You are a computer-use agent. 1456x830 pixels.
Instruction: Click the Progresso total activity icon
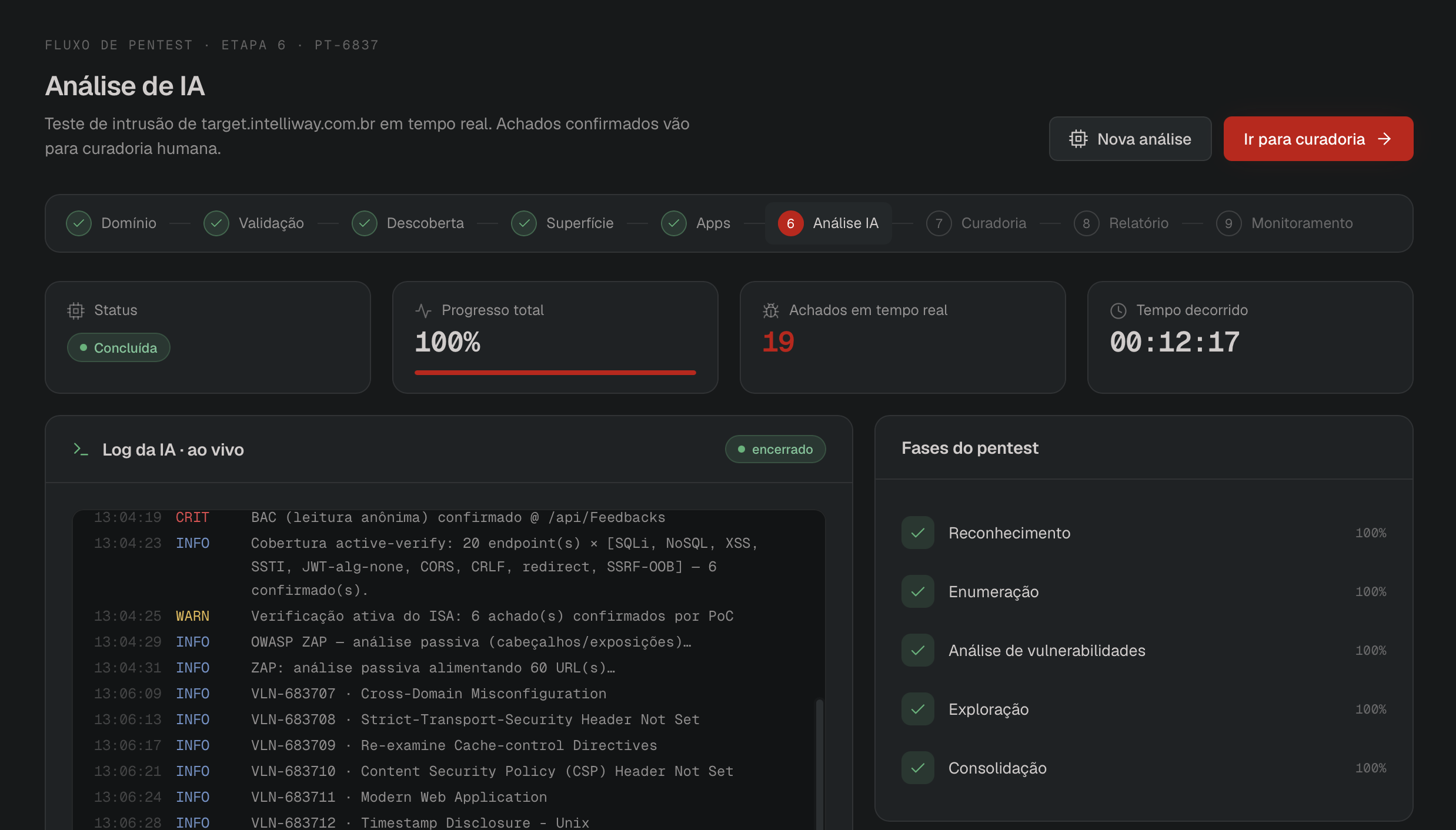pos(423,310)
